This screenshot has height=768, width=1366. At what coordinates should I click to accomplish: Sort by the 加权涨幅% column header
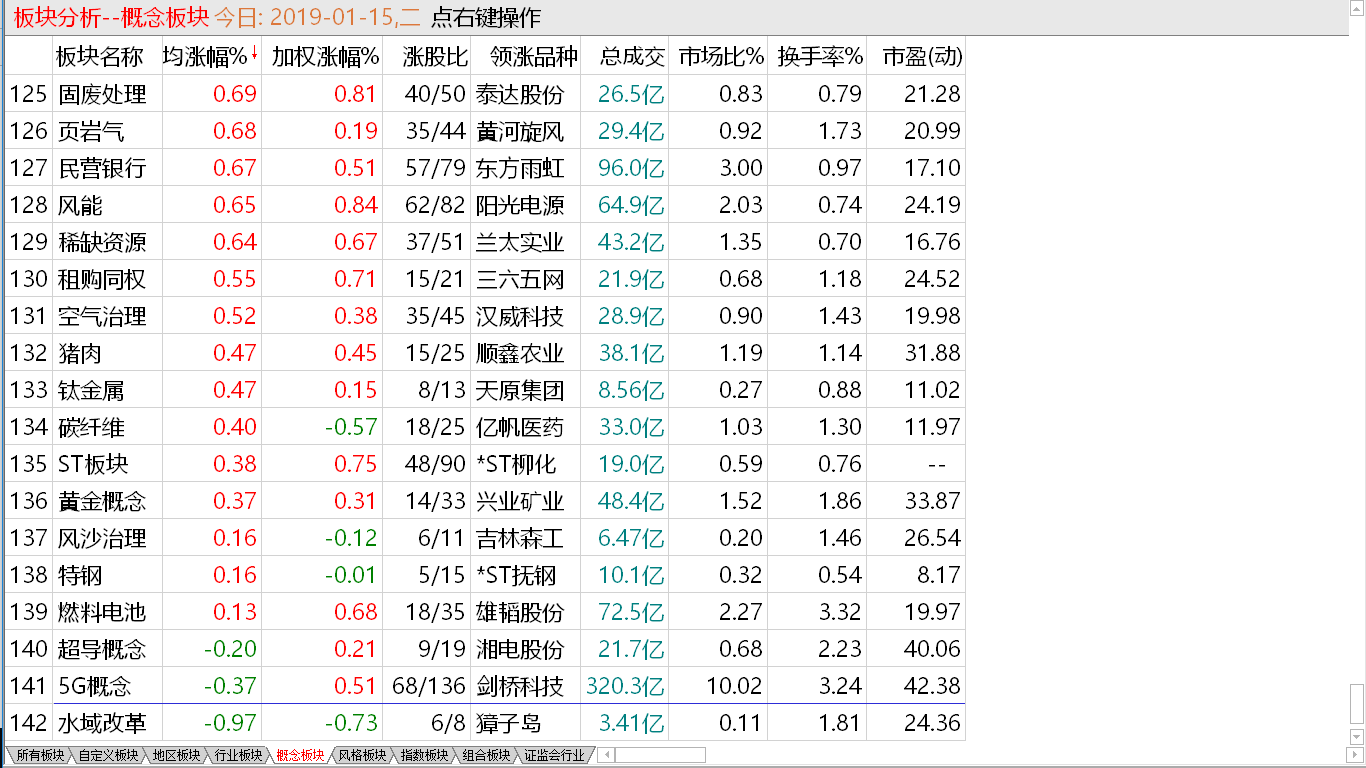[325, 56]
